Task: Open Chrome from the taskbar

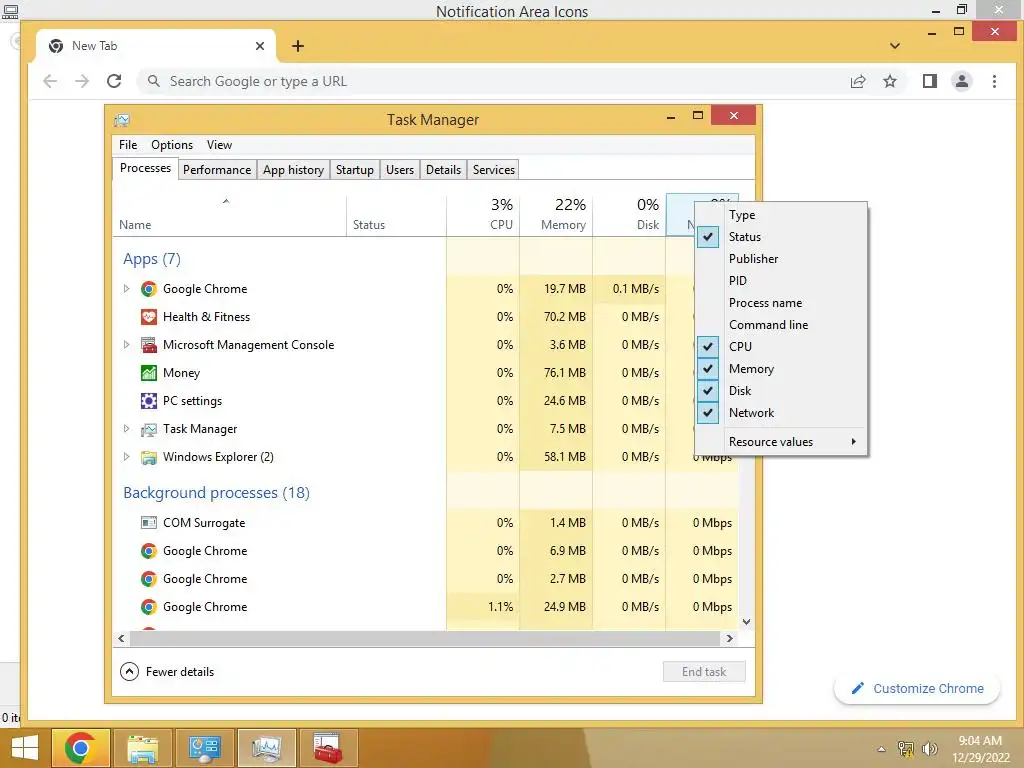Action: (80, 747)
